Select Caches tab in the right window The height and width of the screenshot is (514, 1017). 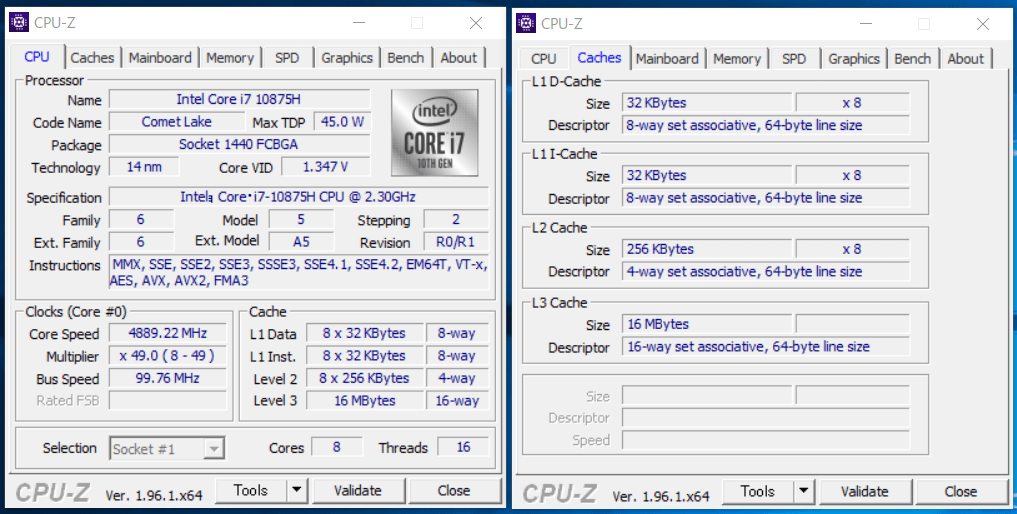(599, 57)
